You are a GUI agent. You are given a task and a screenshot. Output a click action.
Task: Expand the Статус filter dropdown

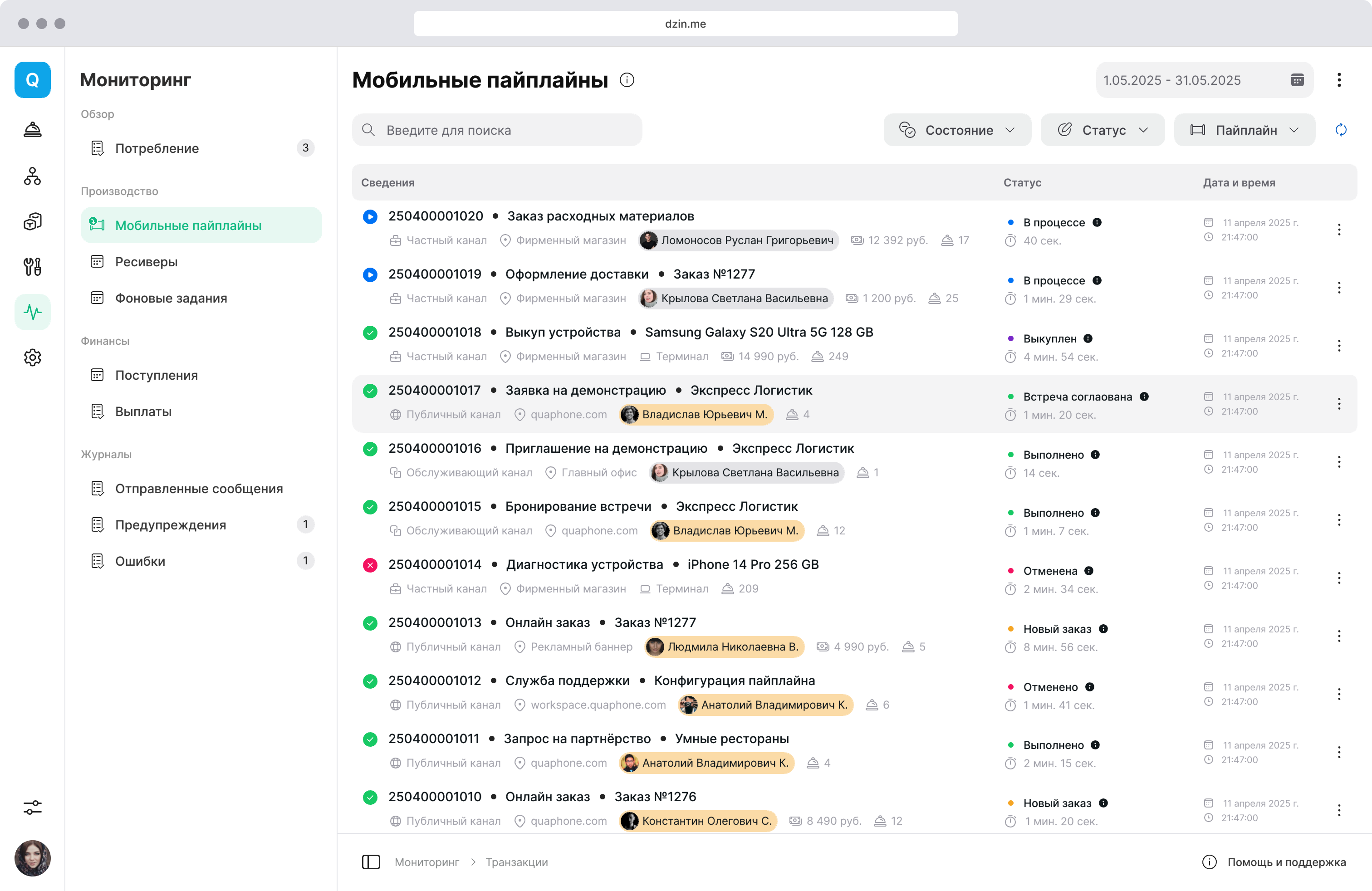[1103, 130]
